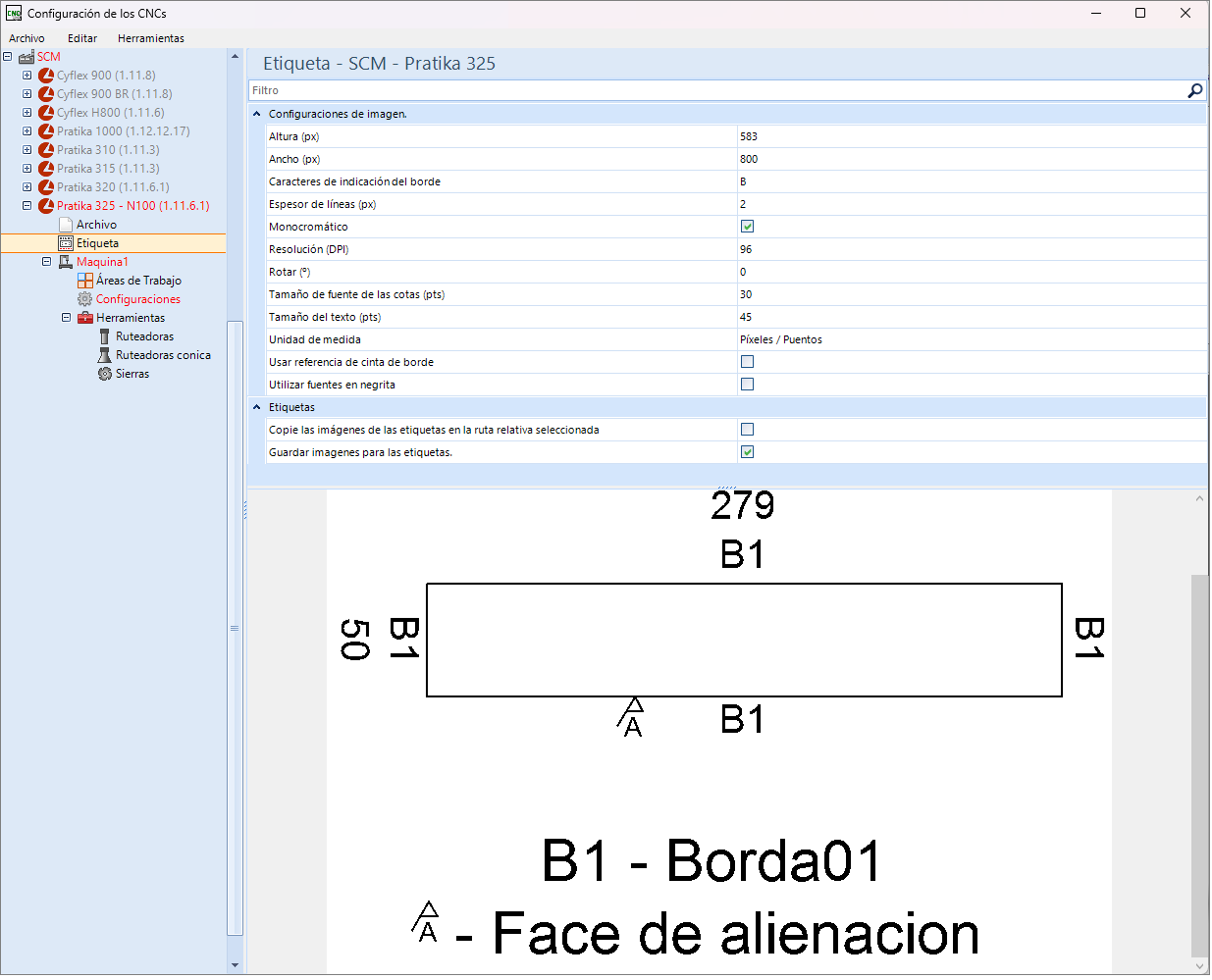Click preview pane scroll down arrow
The image size is (1212, 980).
pos(1199,966)
